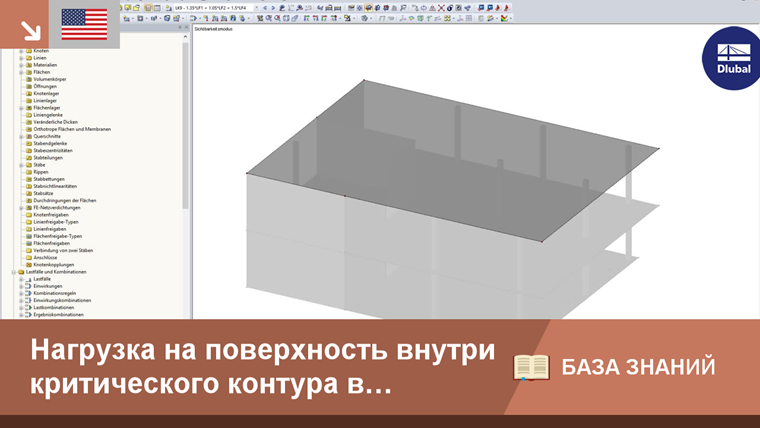The height and width of the screenshot is (428, 760).
Task: Select Anschlüsse in the navigator tree
Action: [46, 257]
